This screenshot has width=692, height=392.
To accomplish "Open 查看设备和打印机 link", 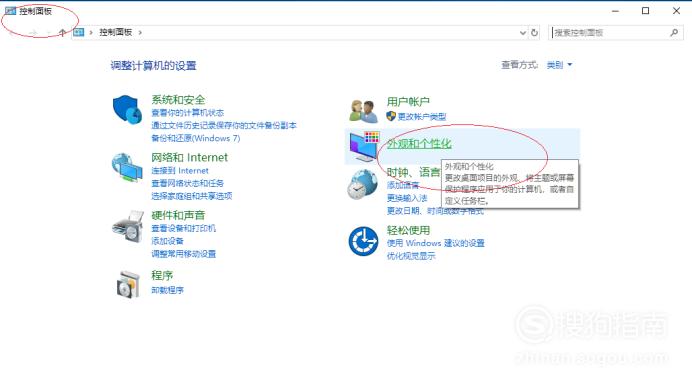I will tap(184, 228).
